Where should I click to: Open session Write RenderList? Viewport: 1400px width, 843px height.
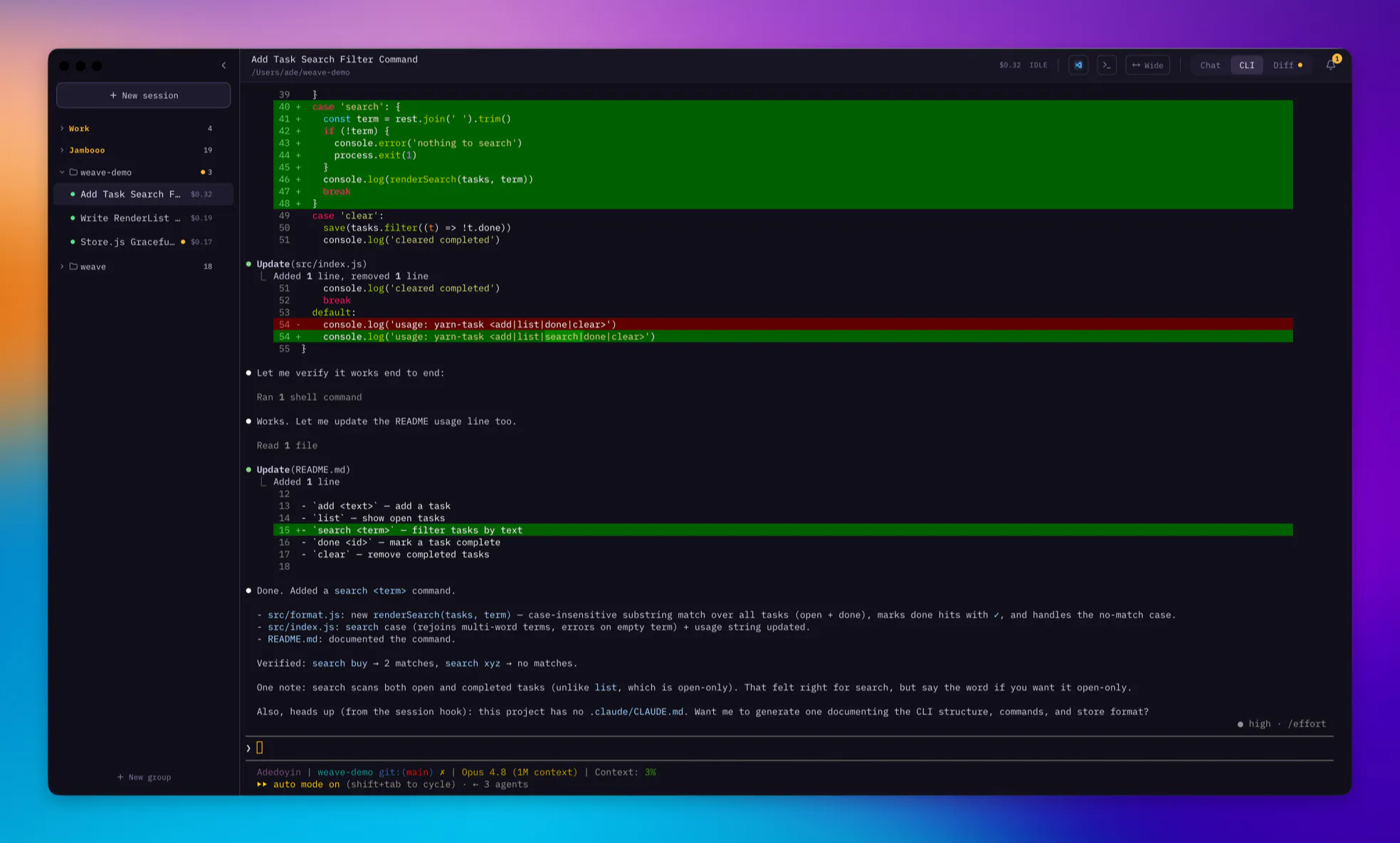pyautogui.click(x=143, y=218)
